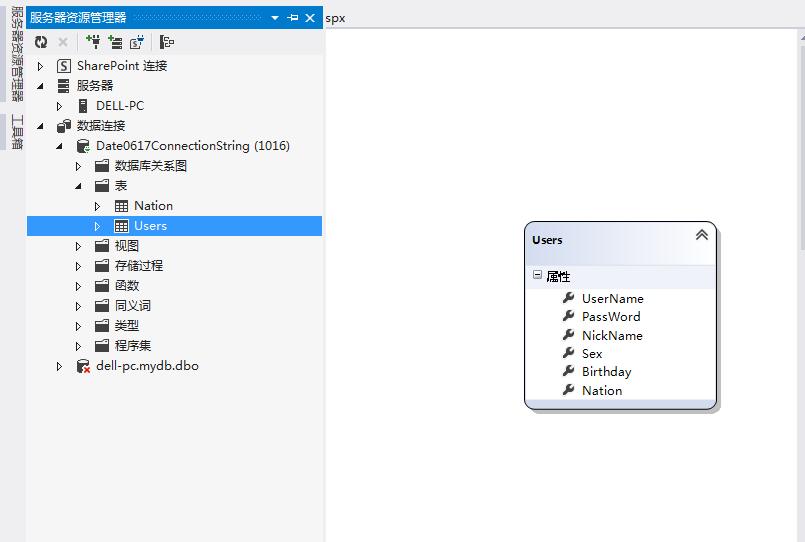Click the 视图 folder icon

tap(102, 246)
